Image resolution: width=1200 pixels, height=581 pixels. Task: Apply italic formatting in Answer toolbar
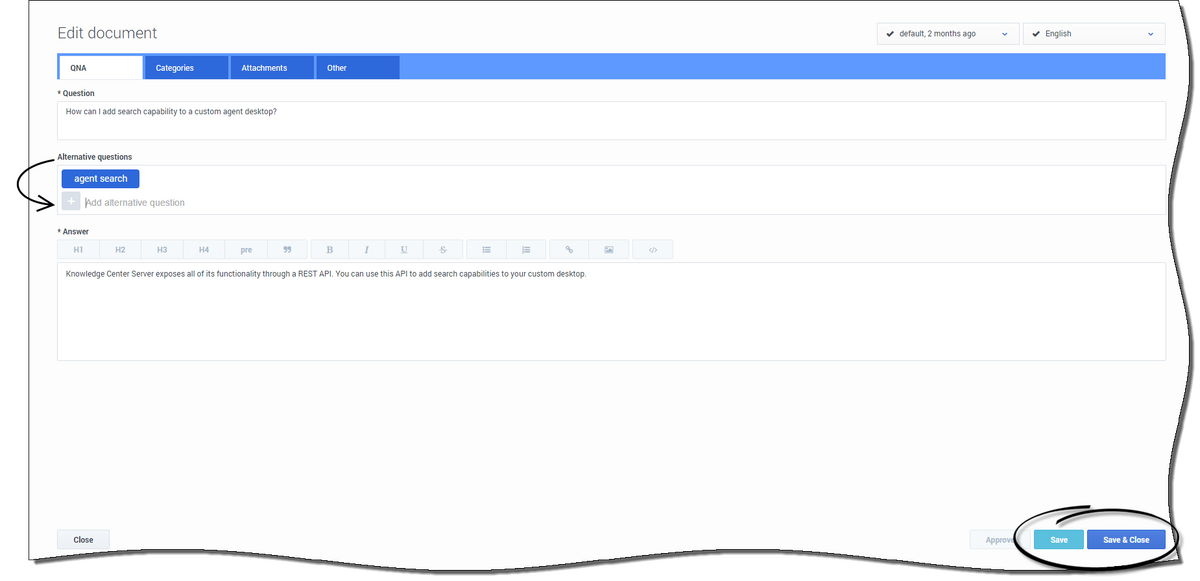[x=367, y=250]
